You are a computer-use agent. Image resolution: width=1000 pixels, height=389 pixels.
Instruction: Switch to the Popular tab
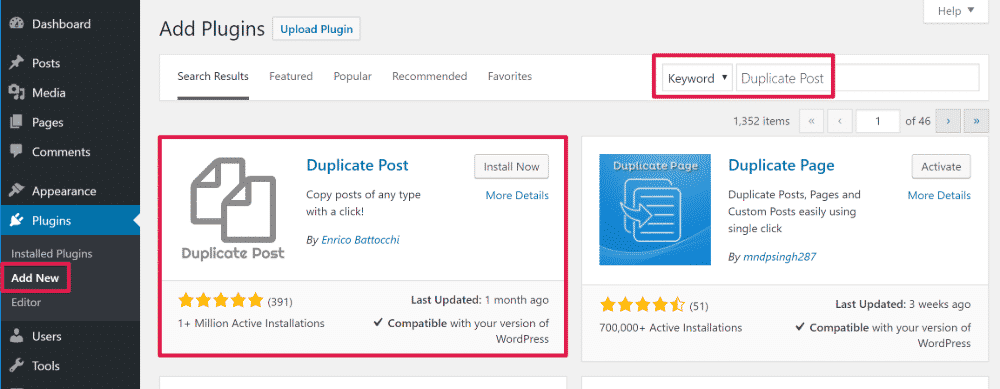click(353, 77)
